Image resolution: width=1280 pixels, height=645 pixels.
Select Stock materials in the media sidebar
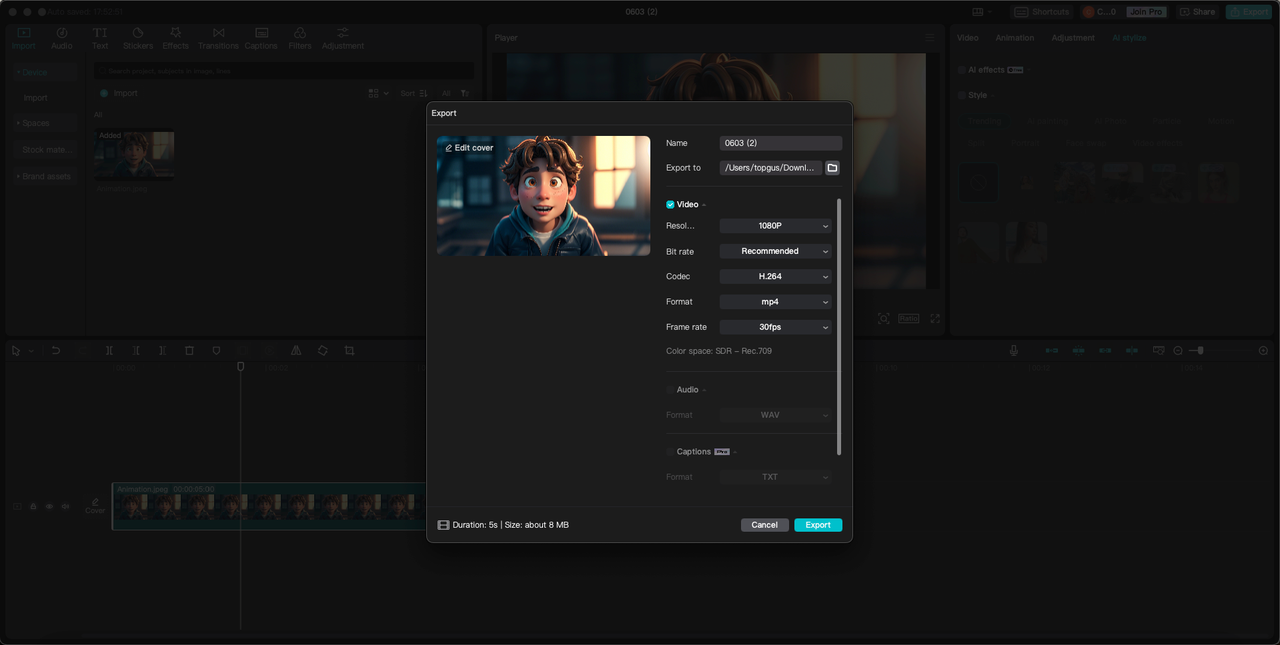coord(44,150)
